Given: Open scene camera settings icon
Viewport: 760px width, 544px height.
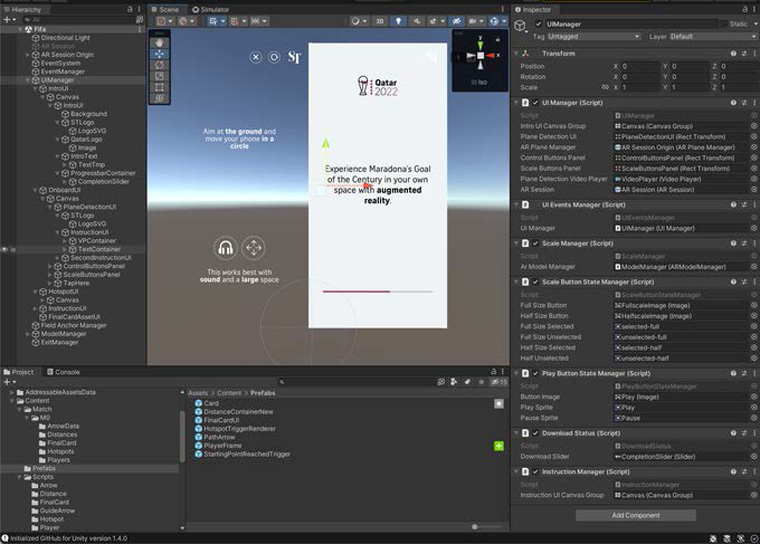Looking at the screenshot, I should pyautogui.click(x=476, y=21).
